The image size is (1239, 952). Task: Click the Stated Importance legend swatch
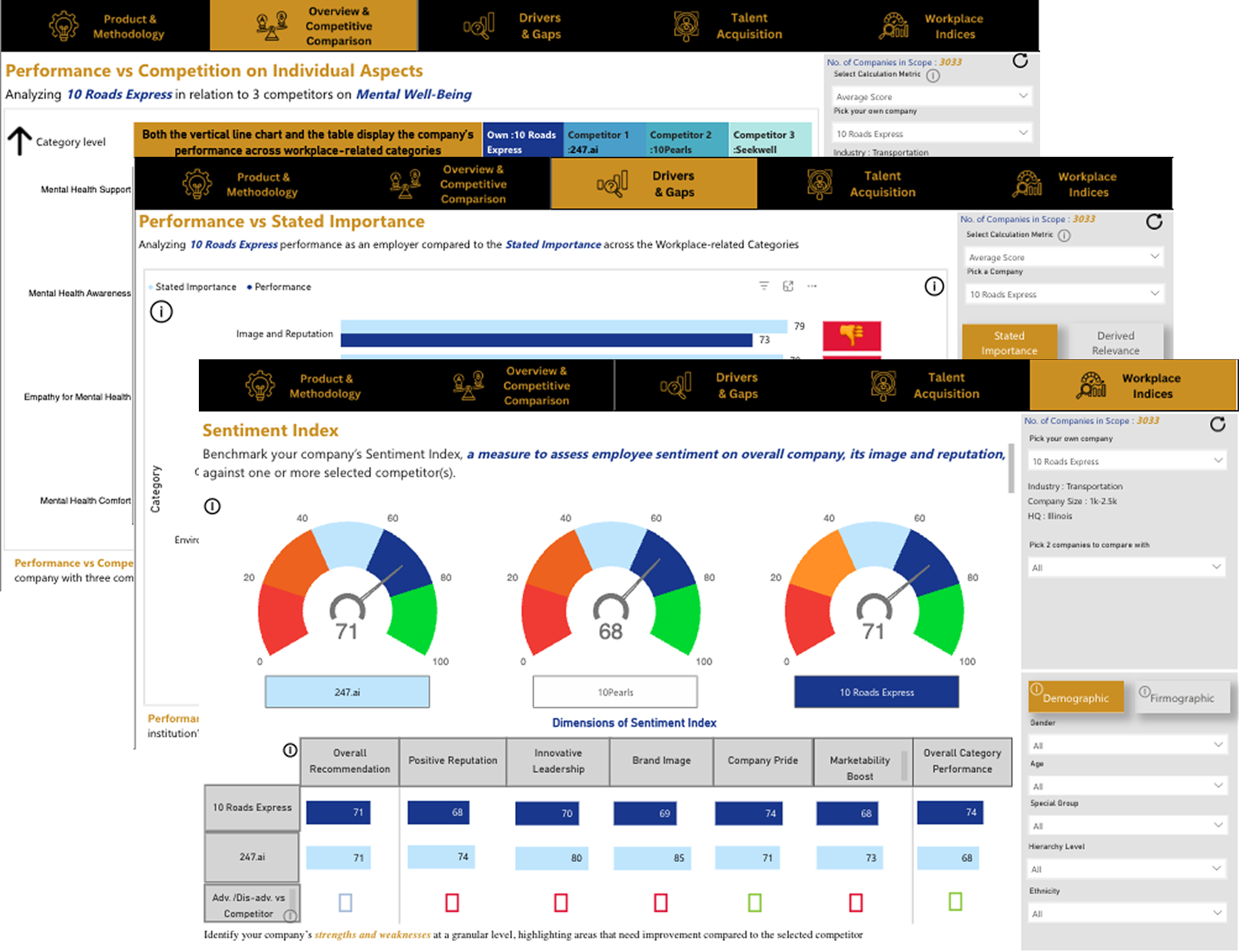[x=151, y=287]
